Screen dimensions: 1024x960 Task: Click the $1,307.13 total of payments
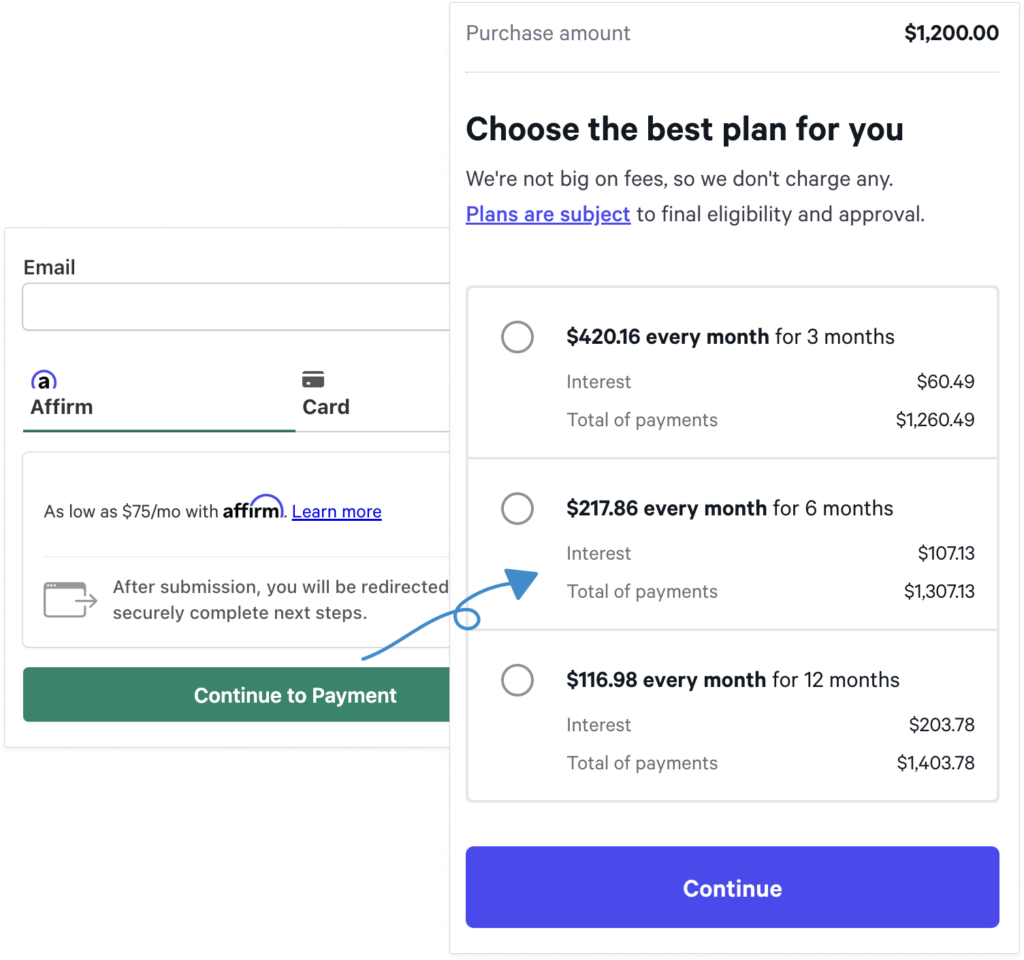(939, 592)
